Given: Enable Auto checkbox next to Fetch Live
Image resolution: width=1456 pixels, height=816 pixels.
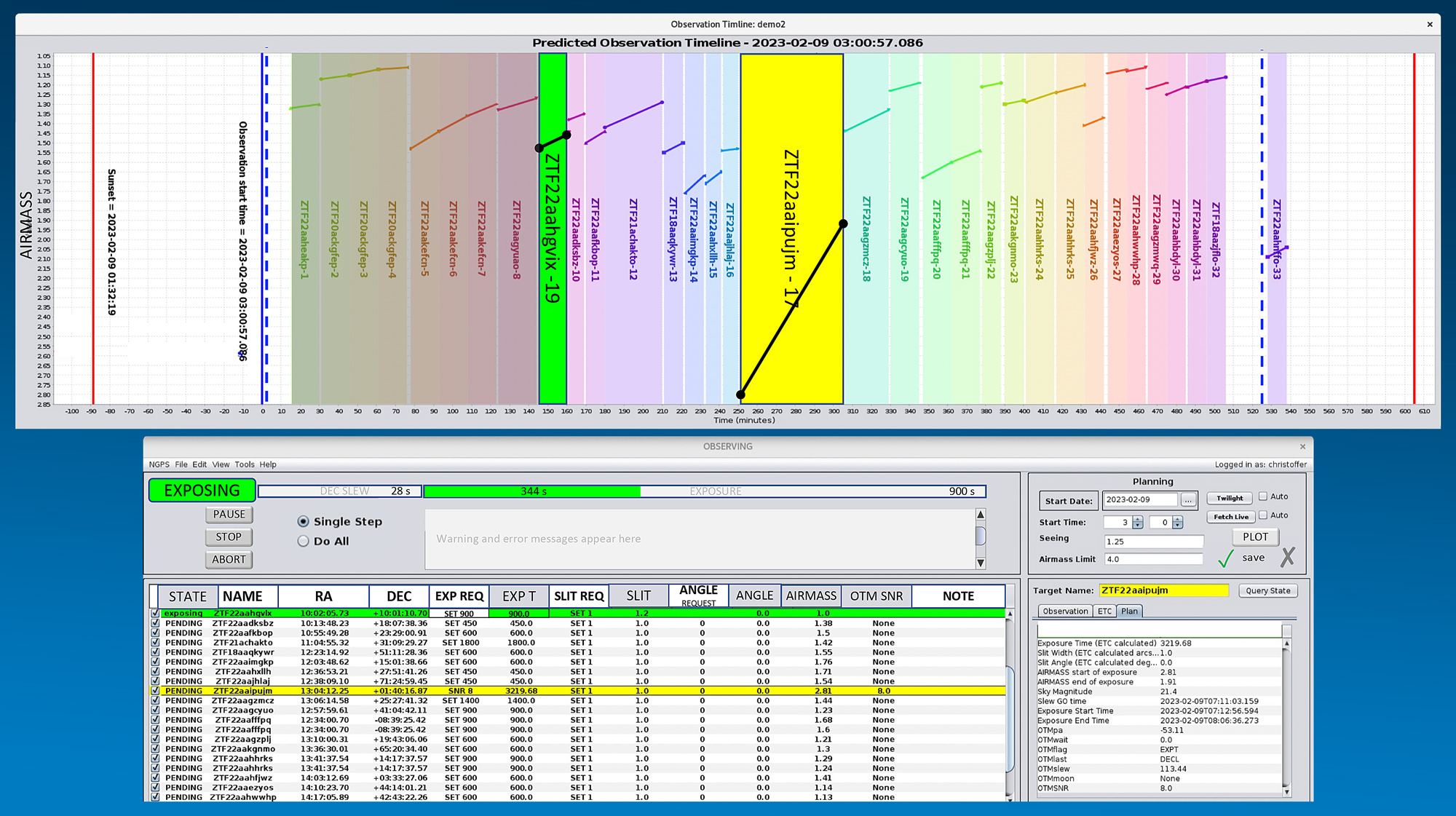Looking at the screenshot, I should (x=1263, y=515).
